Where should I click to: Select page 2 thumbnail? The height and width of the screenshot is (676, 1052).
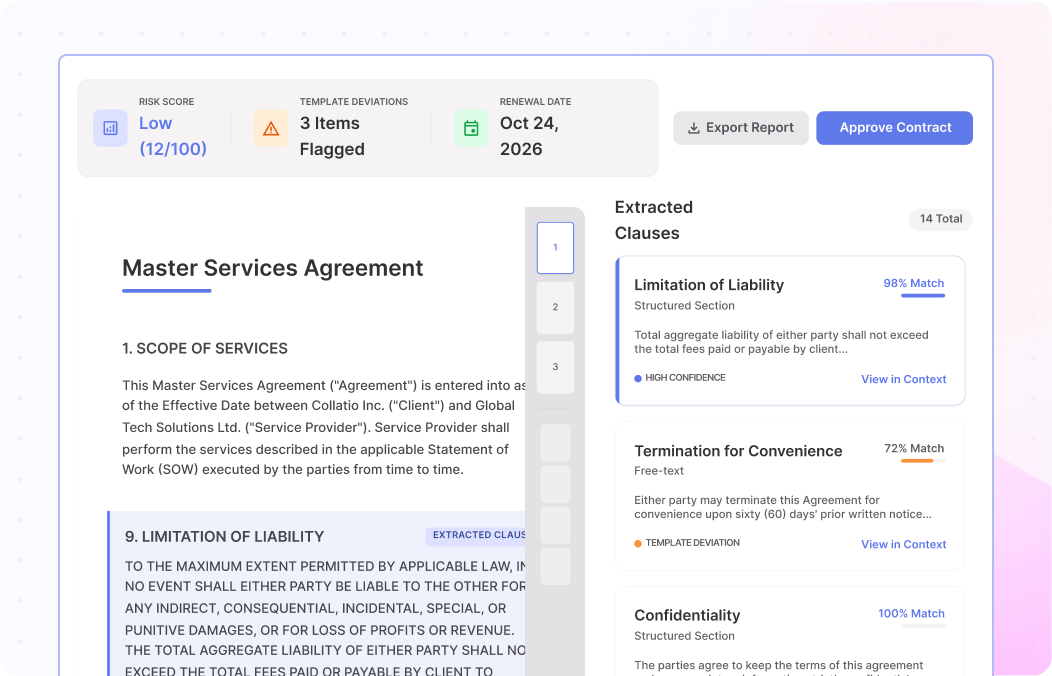pos(555,307)
